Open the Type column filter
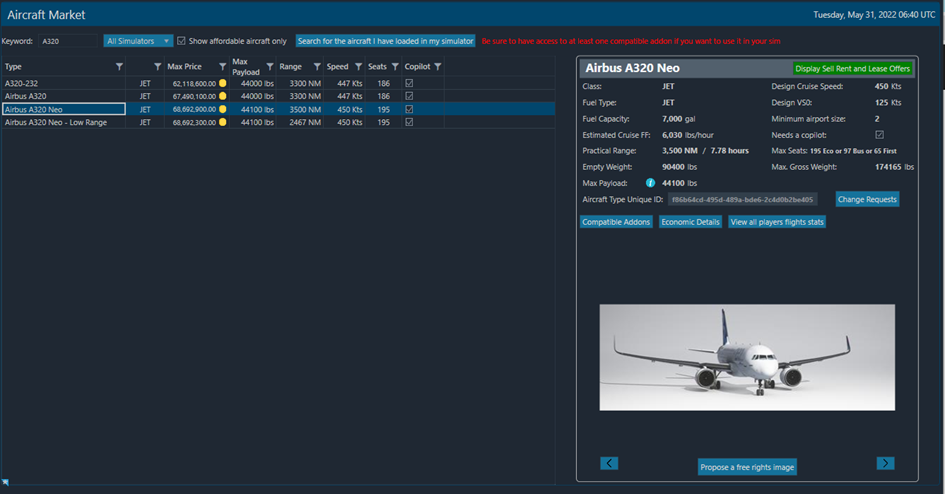This screenshot has width=945, height=494. pos(119,66)
